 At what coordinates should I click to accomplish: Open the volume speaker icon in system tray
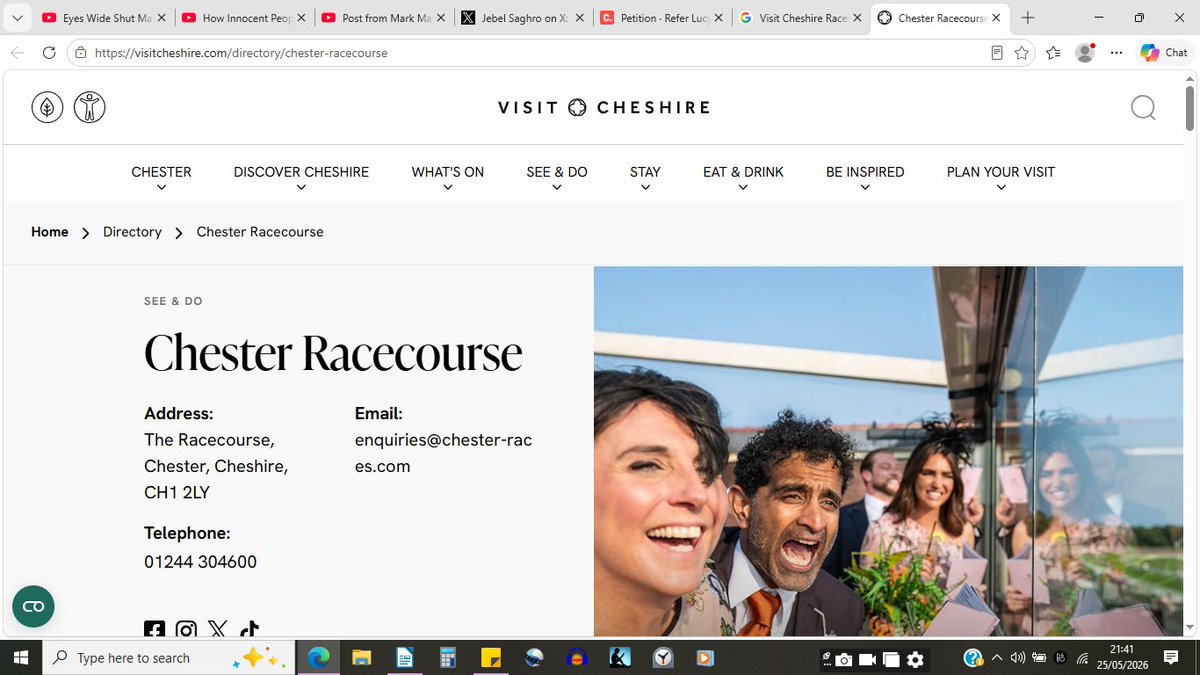[x=1018, y=658]
